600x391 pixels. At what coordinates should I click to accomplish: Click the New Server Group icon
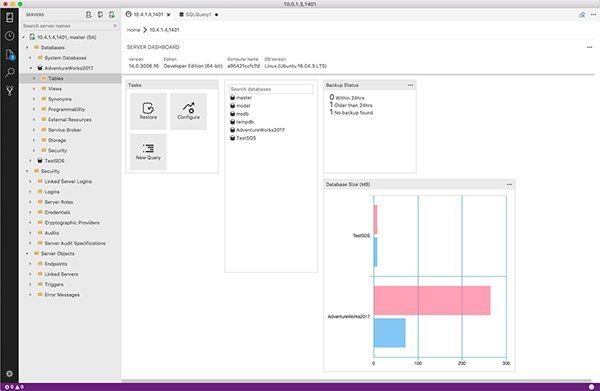(x=100, y=15)
